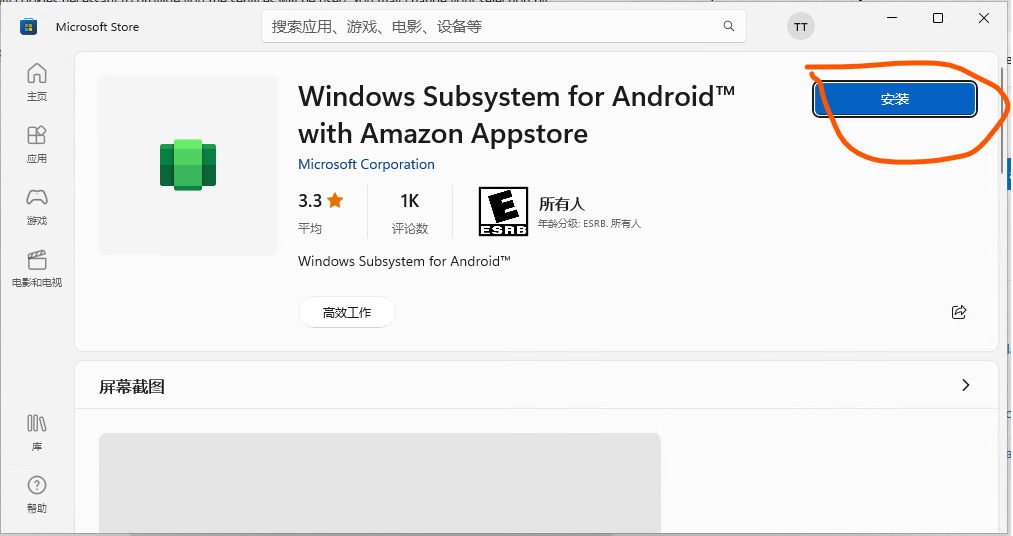Image resolution: width=1013 pixels, height=536 pixels.
Task: Click the 屏幕截图 section heading
Action: [x=132, y=386]
